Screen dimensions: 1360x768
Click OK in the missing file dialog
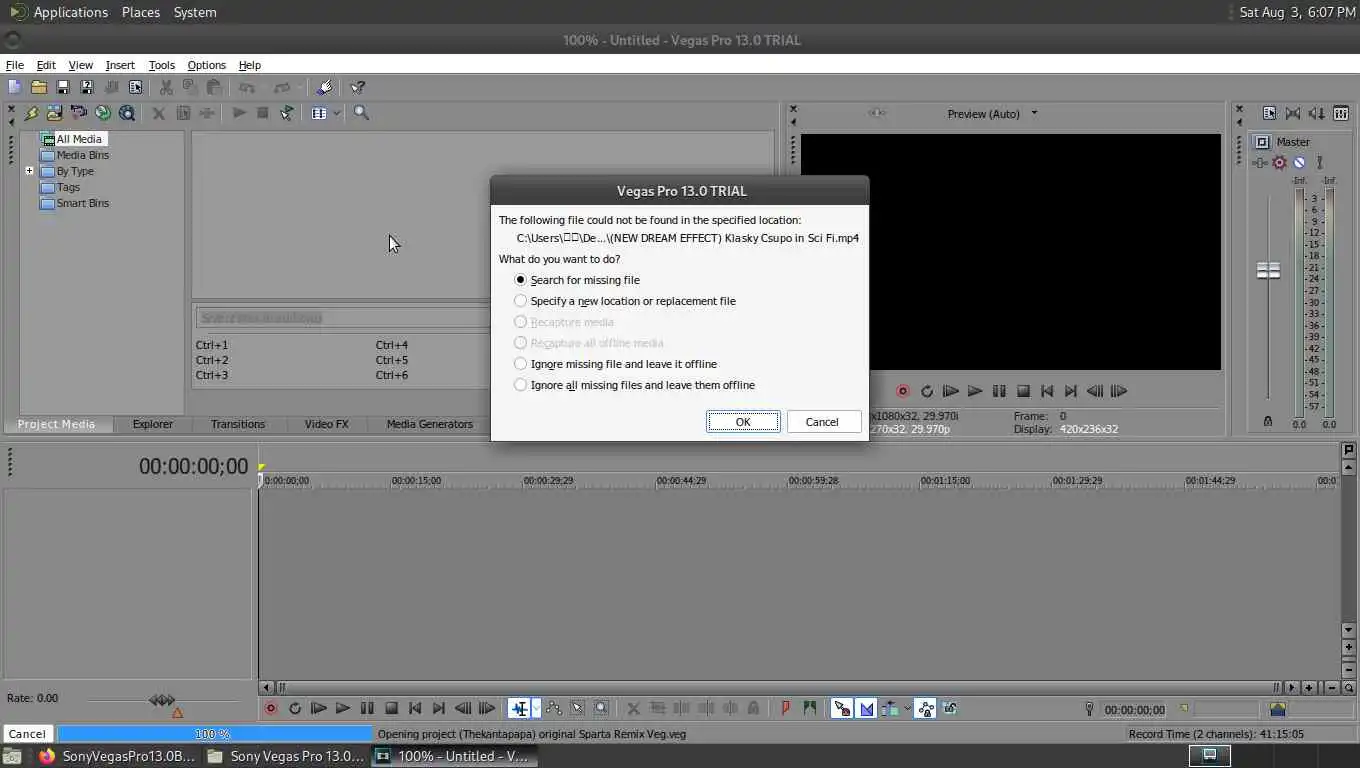[743, 422]
